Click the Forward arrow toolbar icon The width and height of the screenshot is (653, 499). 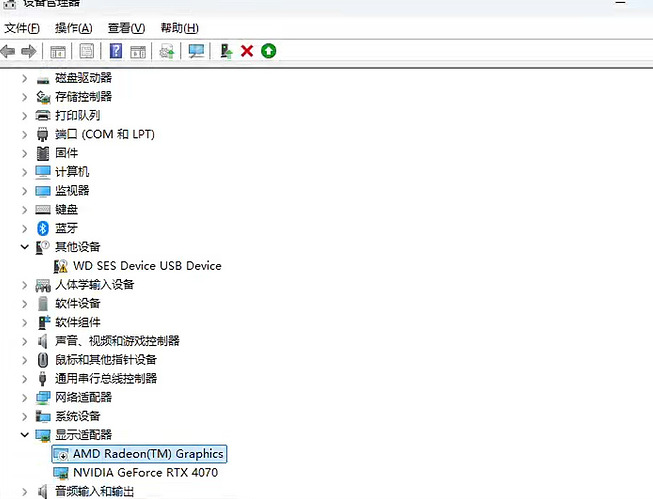(x=29, y=52)
